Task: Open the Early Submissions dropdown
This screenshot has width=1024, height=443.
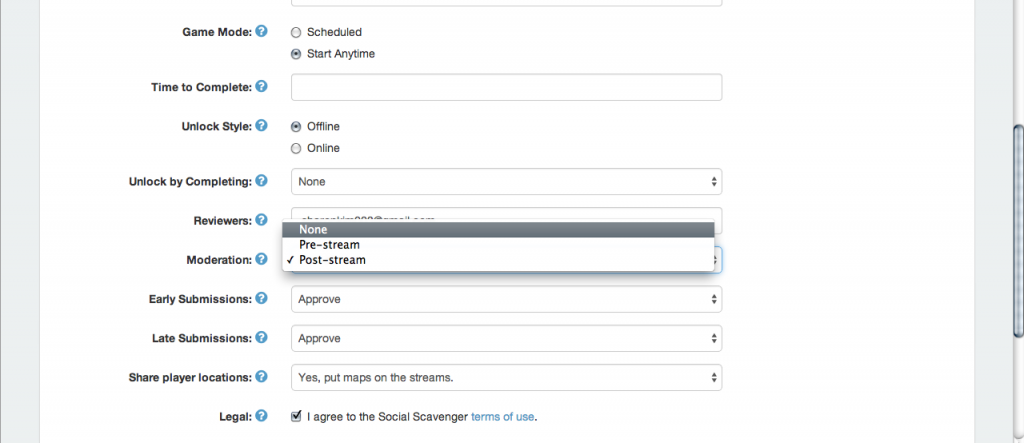Action: [506, 299]
